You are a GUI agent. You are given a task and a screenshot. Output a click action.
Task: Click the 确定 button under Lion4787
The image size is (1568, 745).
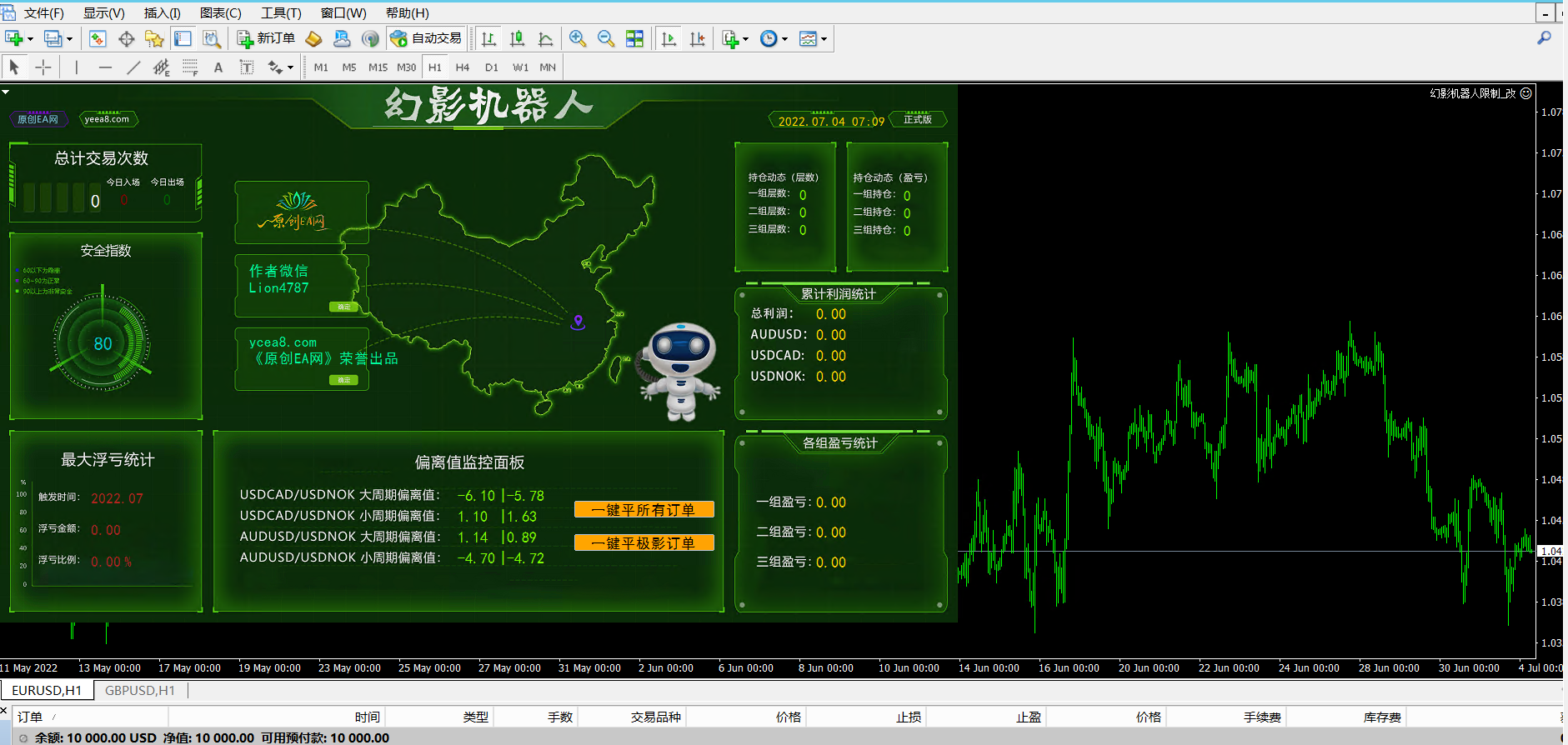coord(343,307)
